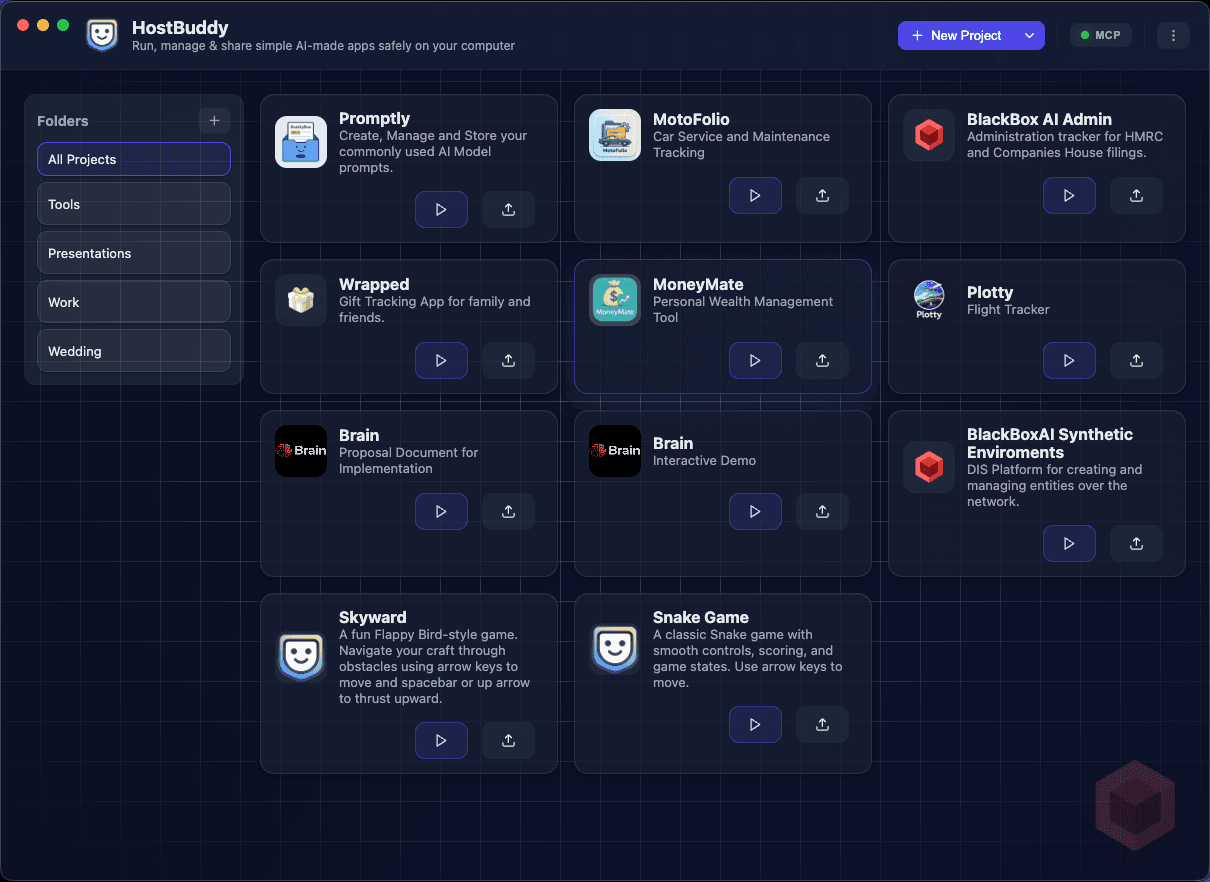Click 'Personal Wealth Management Tool' description
Viewport: 1210px width, 882px height.
[743, 309]
